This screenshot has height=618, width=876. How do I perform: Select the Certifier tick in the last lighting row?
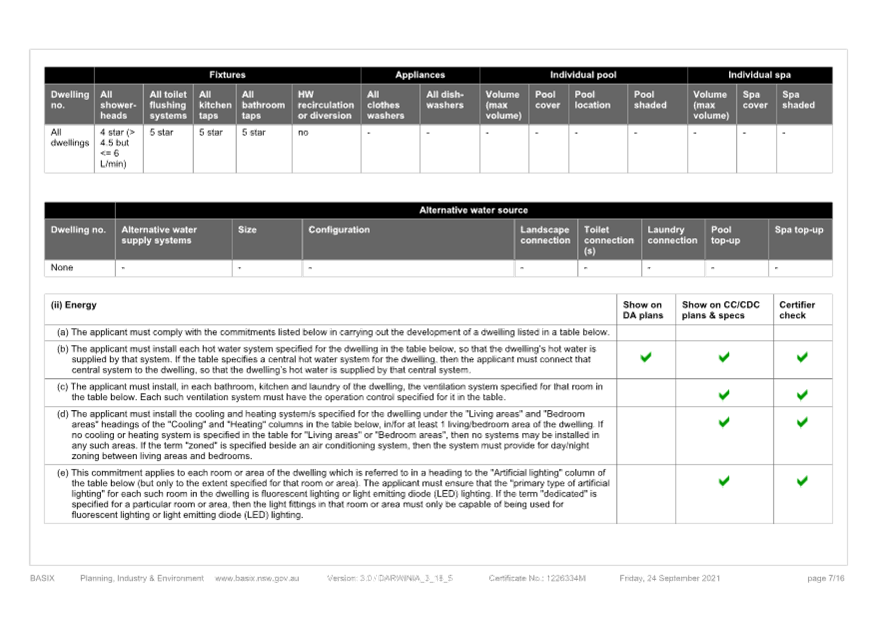801,481
